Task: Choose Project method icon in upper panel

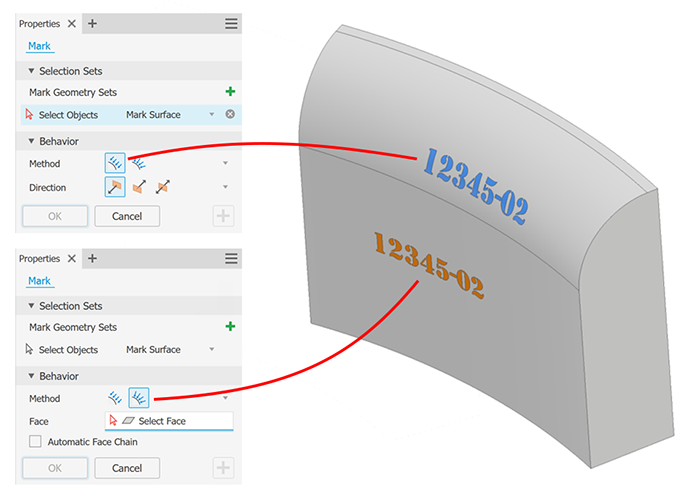Action: click(115, 163)
